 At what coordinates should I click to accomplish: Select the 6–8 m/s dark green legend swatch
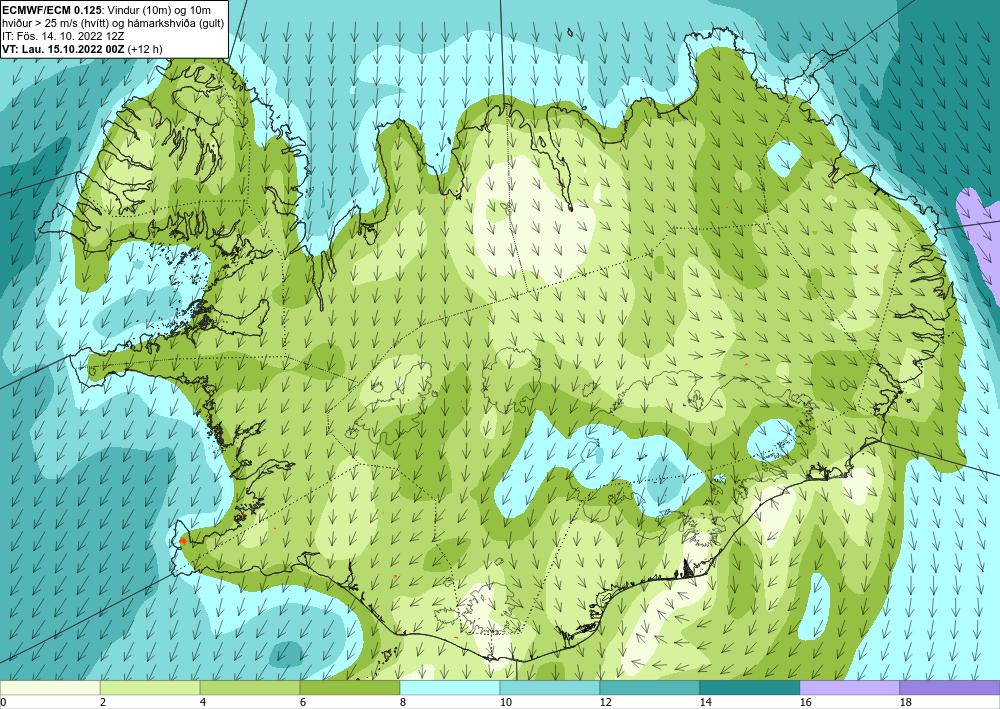click(x=350, y=688)
